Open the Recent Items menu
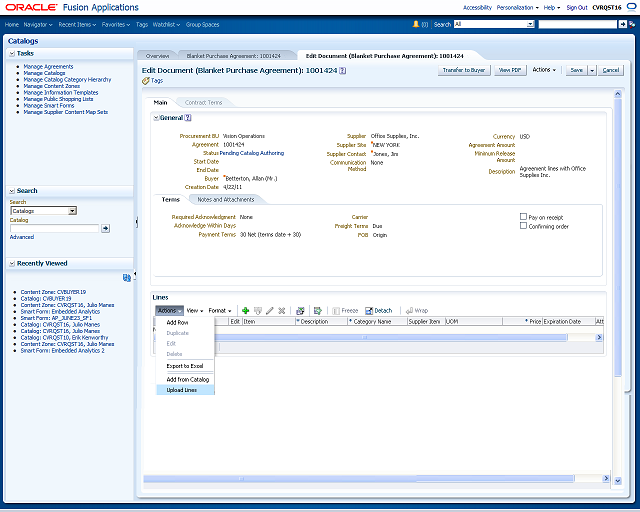 coord(77,24)
